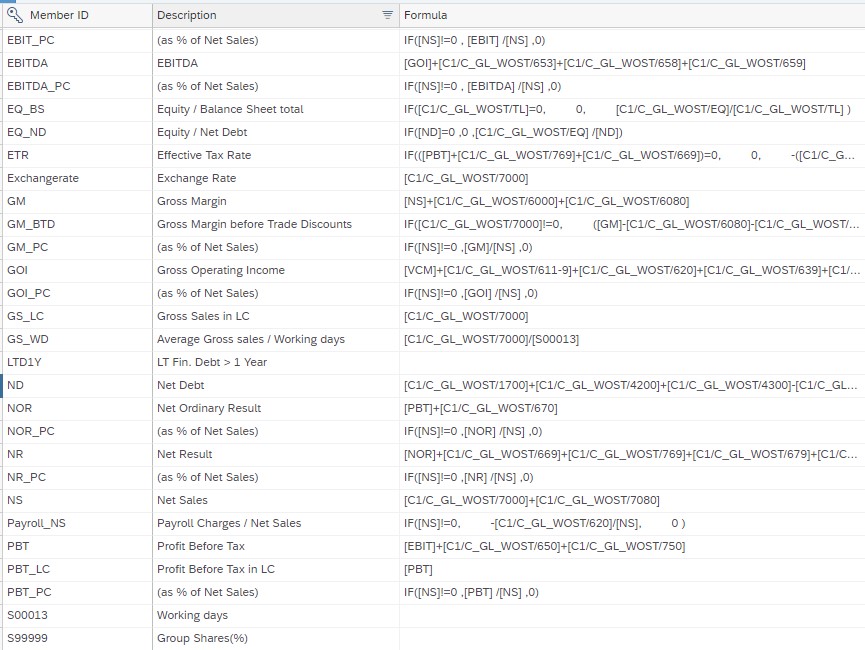Click the Net Ordinary Result description cell
The width and height of the screenshot is (865, 650).
pyautogui.click(x=210, y=407)
